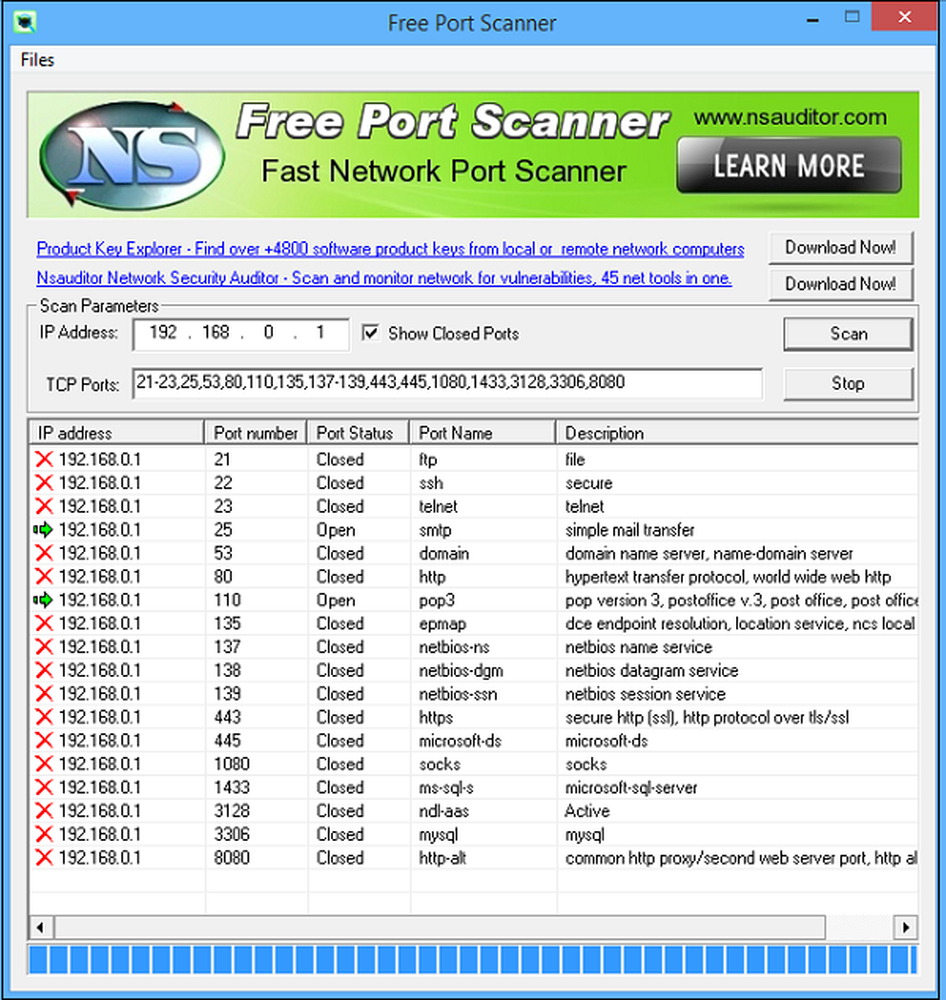
Task: Open the Nsauditor Network Security Auditor link
Action: tap(384, 279)
